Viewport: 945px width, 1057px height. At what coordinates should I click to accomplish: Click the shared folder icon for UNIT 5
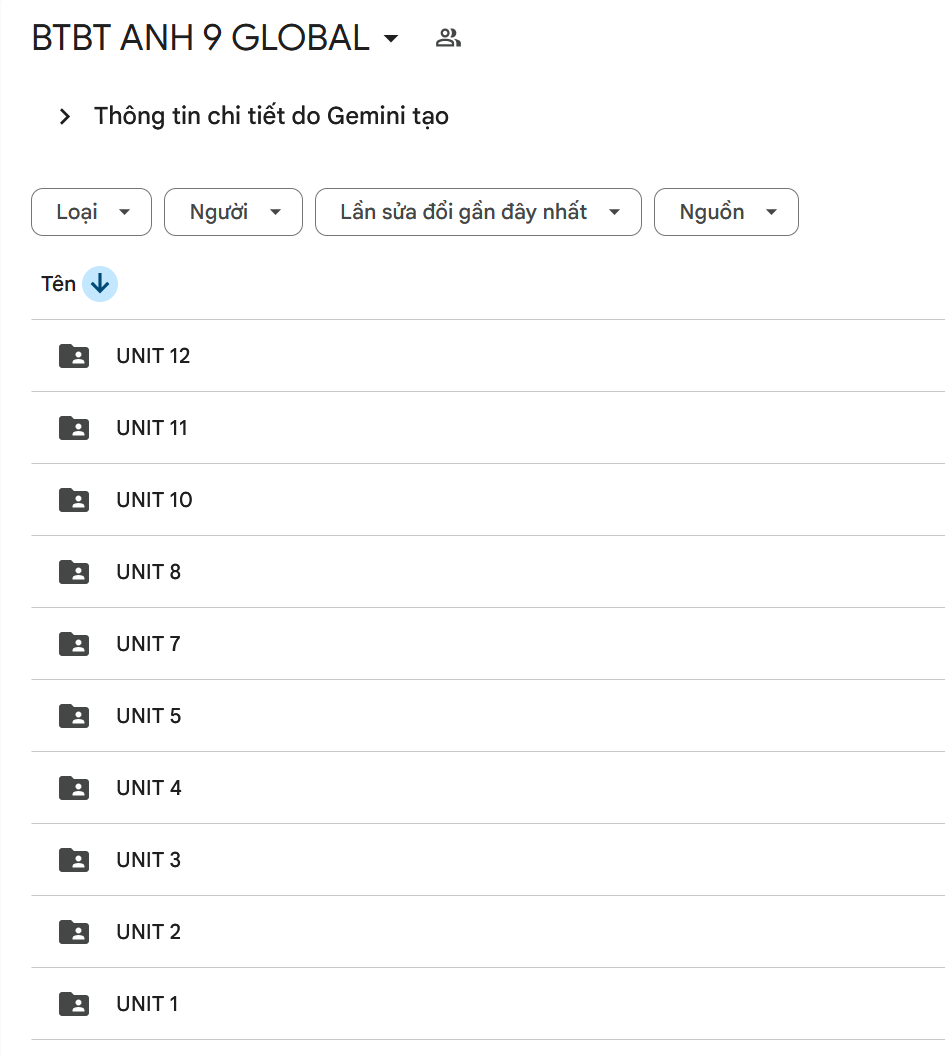[74, 716]
